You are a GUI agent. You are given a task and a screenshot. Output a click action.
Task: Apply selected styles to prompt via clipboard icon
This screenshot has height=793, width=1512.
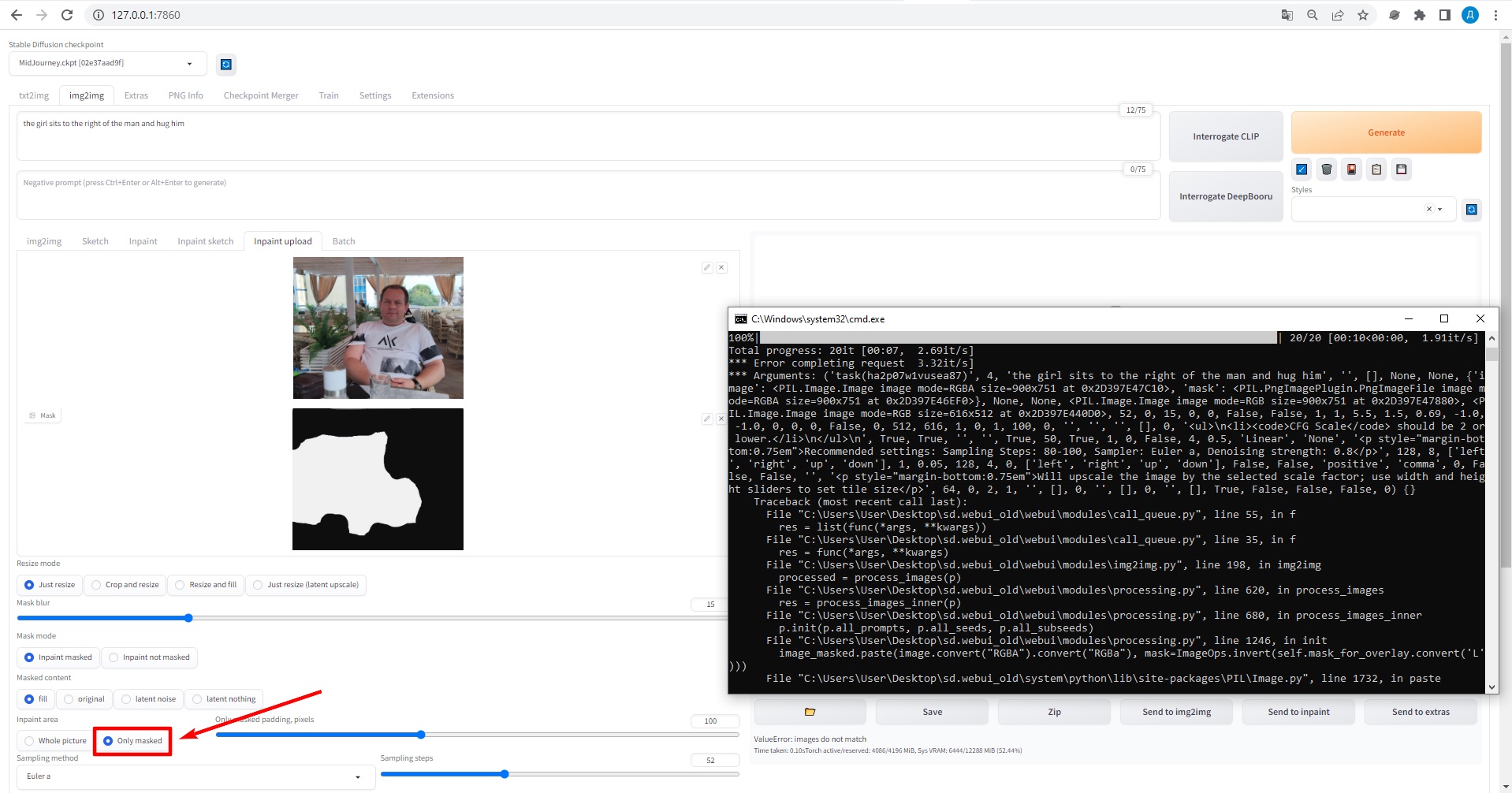point(1376,169)
